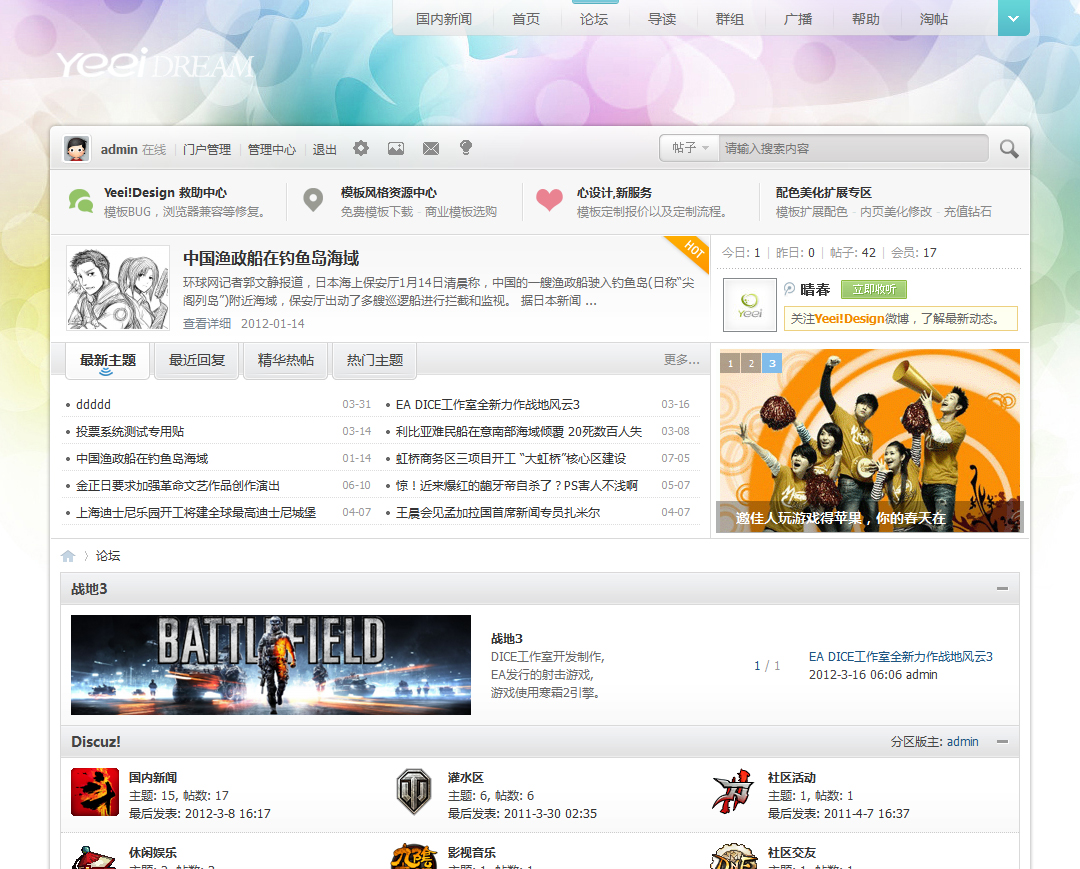This screenshot has width=1080, height=869.
Task: Switch to the 最新主题 tab
Action: (107, 360)
